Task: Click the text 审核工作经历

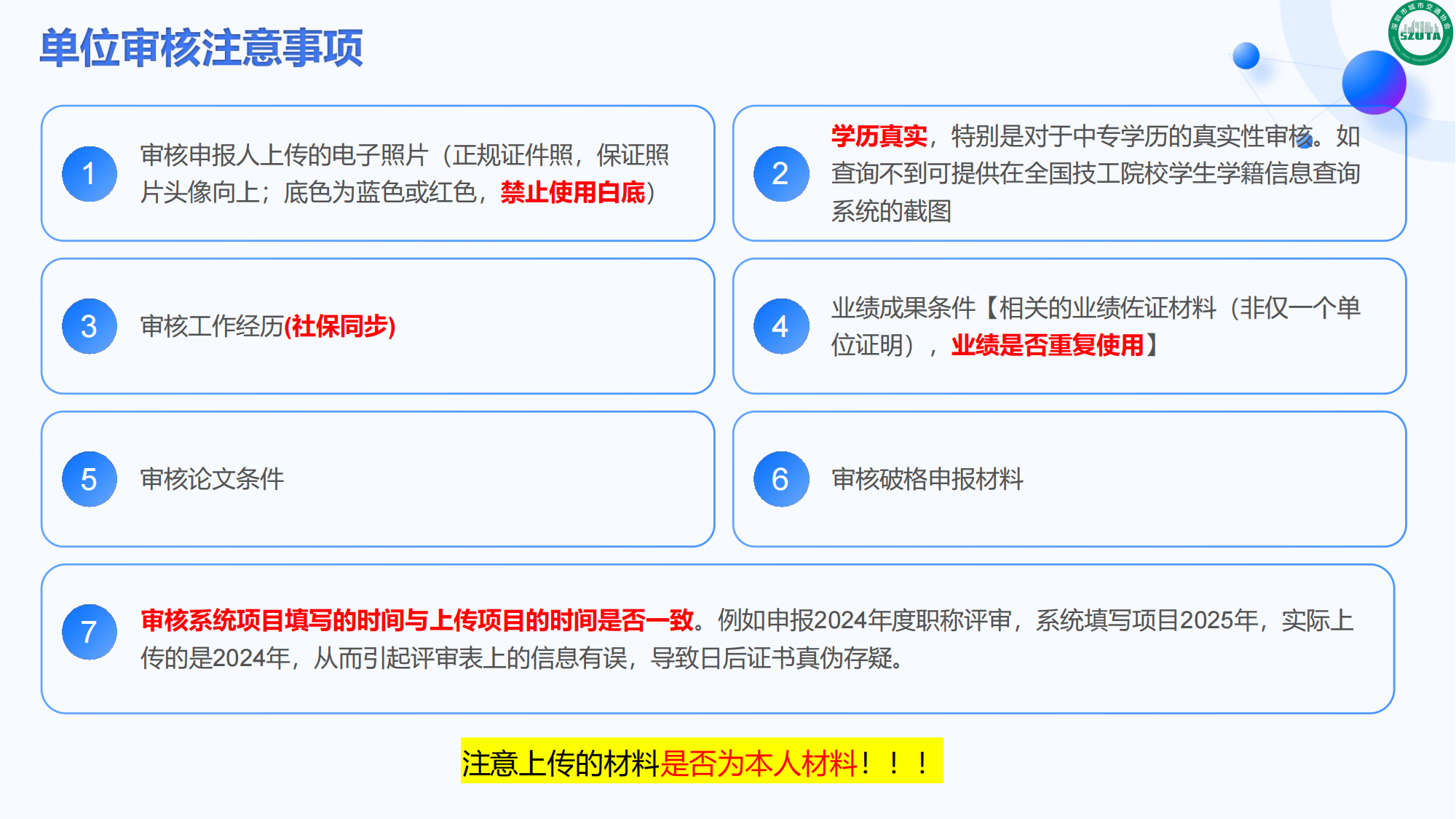Action: 212,326
